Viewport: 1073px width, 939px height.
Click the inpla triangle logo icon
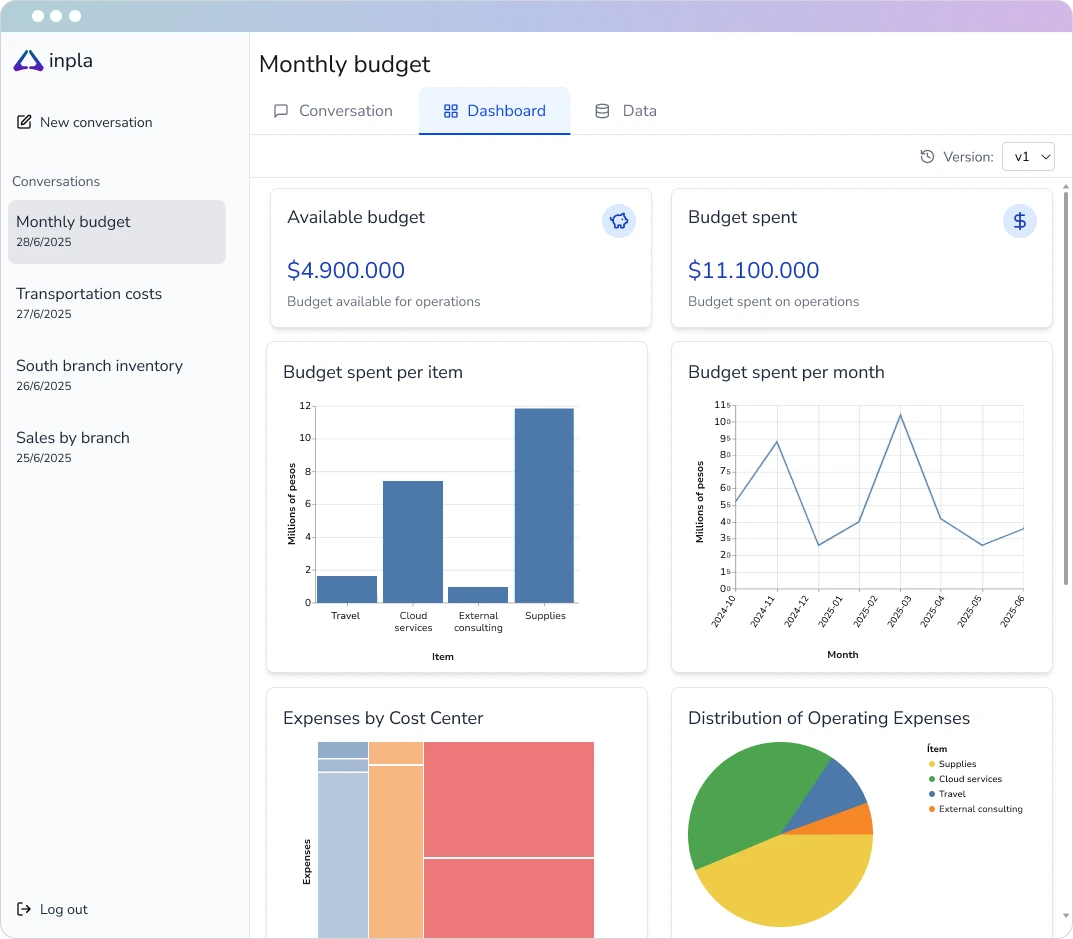tap(28, 61)
